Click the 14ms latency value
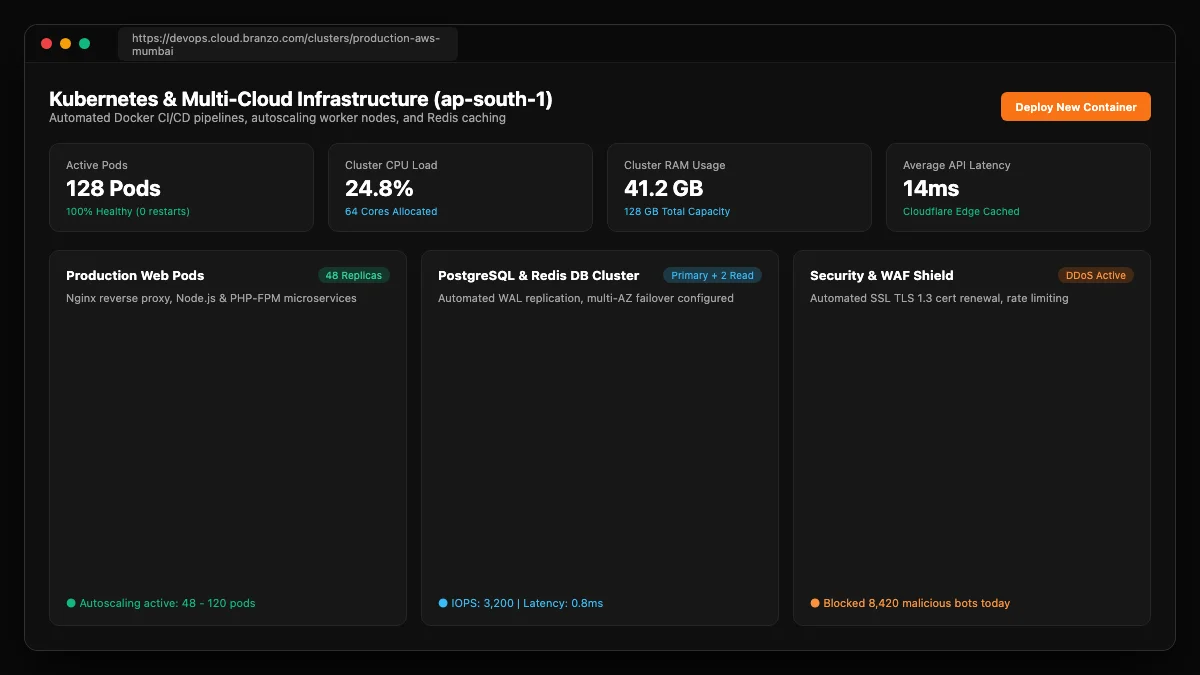Screen dimensions: 1200x675 931,188
